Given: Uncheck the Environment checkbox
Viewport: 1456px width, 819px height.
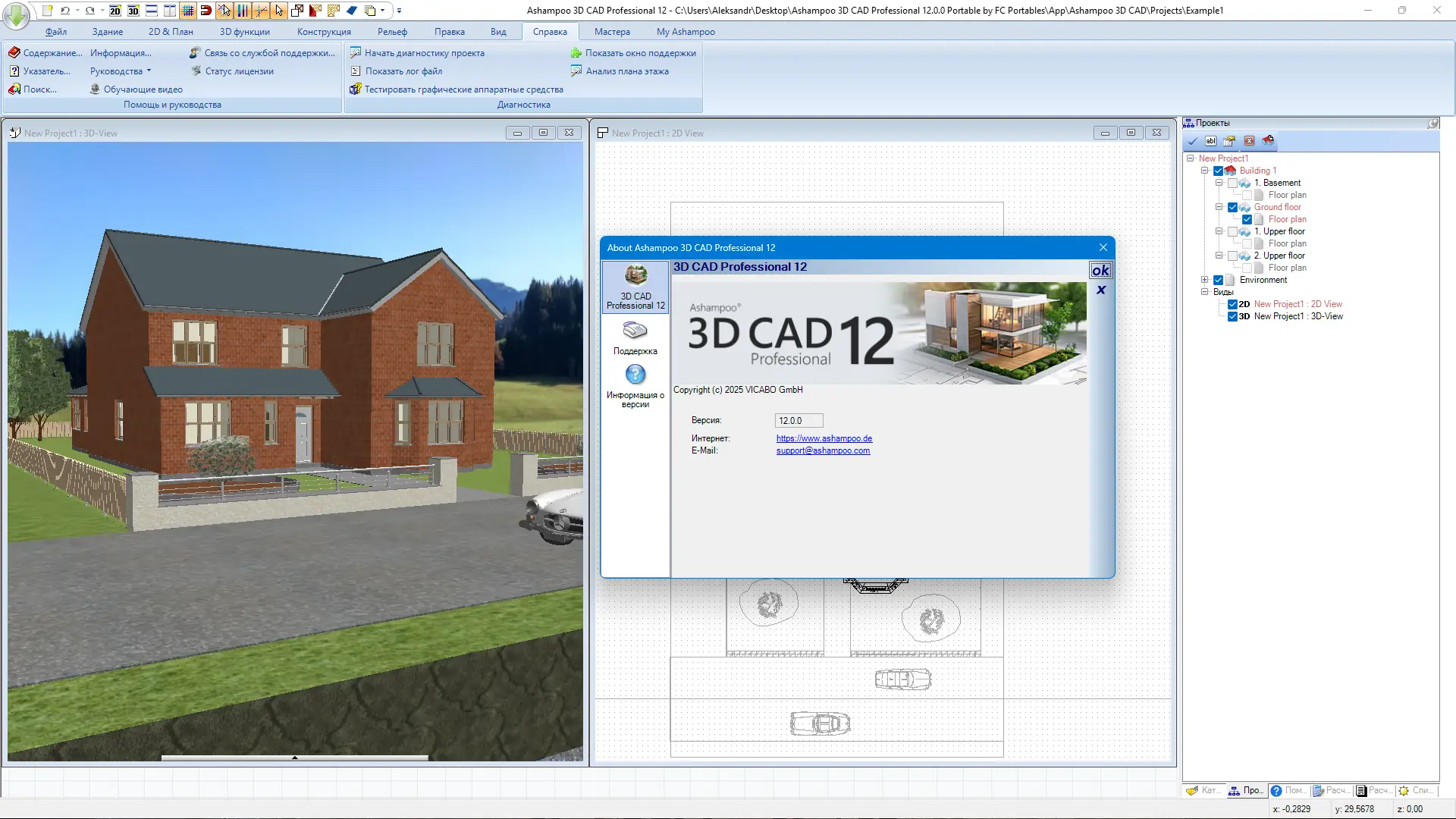Looking at the screenshot, I should [x=1218, y=280].
